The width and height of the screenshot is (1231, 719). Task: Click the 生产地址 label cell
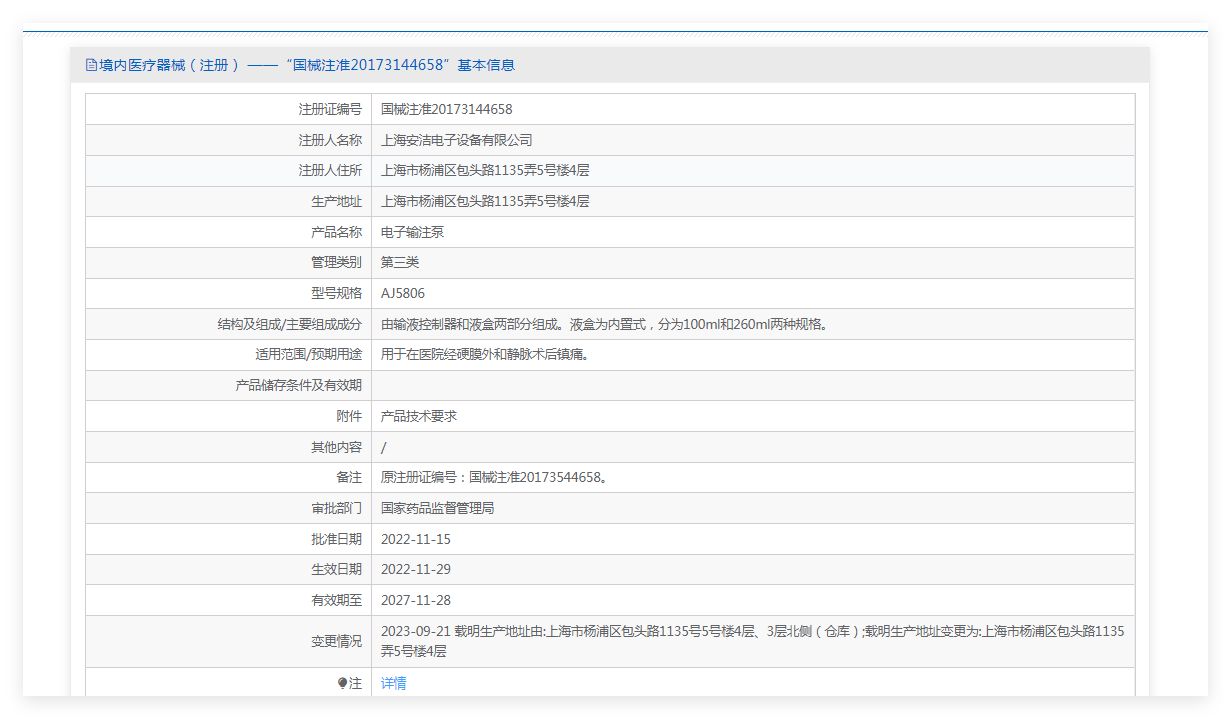229,201
